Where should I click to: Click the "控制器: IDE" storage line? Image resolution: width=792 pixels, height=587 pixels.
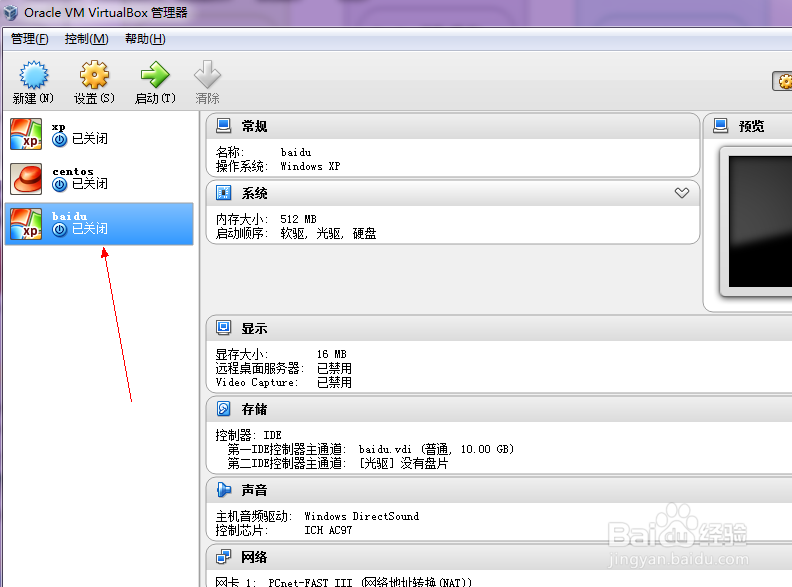(249, 435)
